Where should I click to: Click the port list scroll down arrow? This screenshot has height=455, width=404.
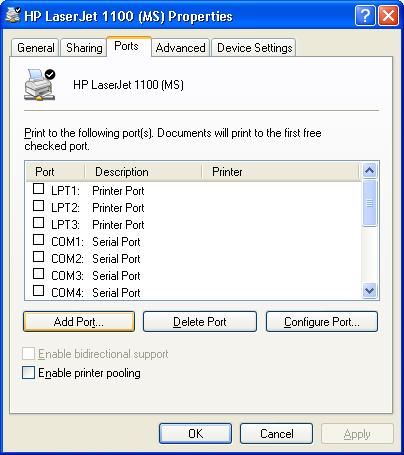click(x=369, y=291)
